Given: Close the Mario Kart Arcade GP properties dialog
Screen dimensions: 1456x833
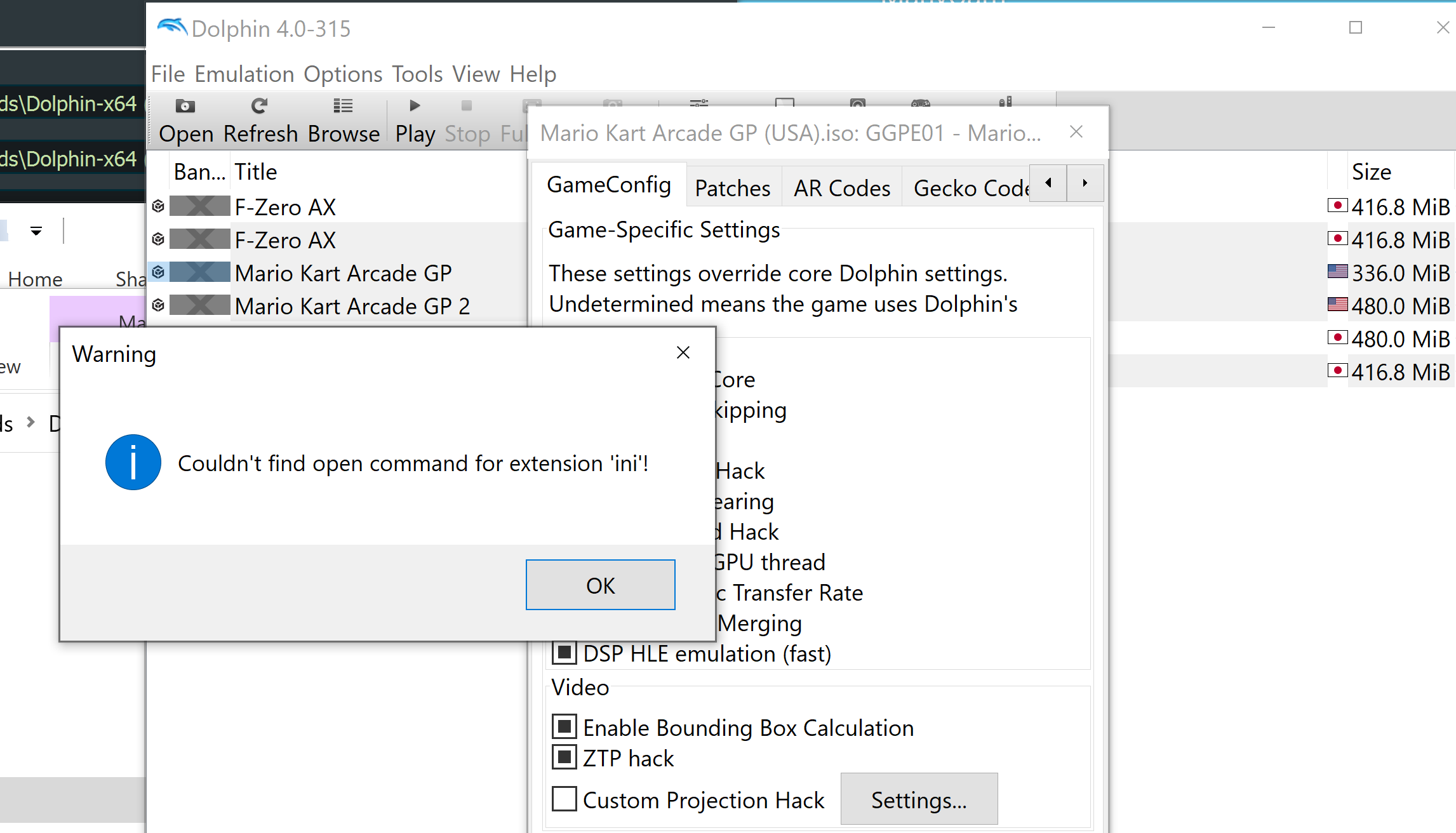Looking at the screenshot, I should coord(1076,132).
